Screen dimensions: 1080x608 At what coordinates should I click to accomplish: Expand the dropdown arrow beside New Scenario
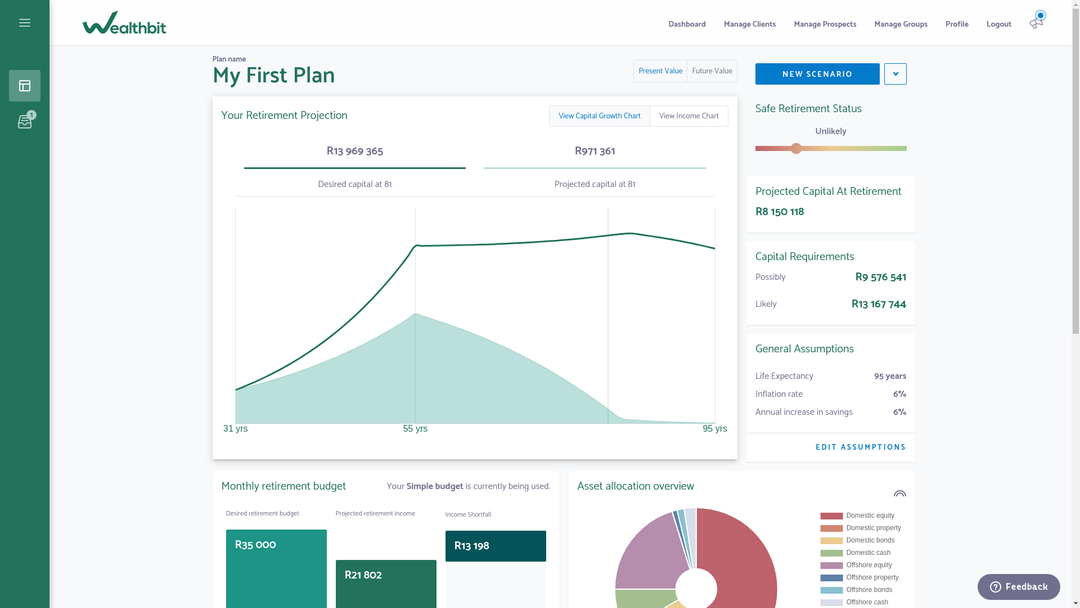895,74
